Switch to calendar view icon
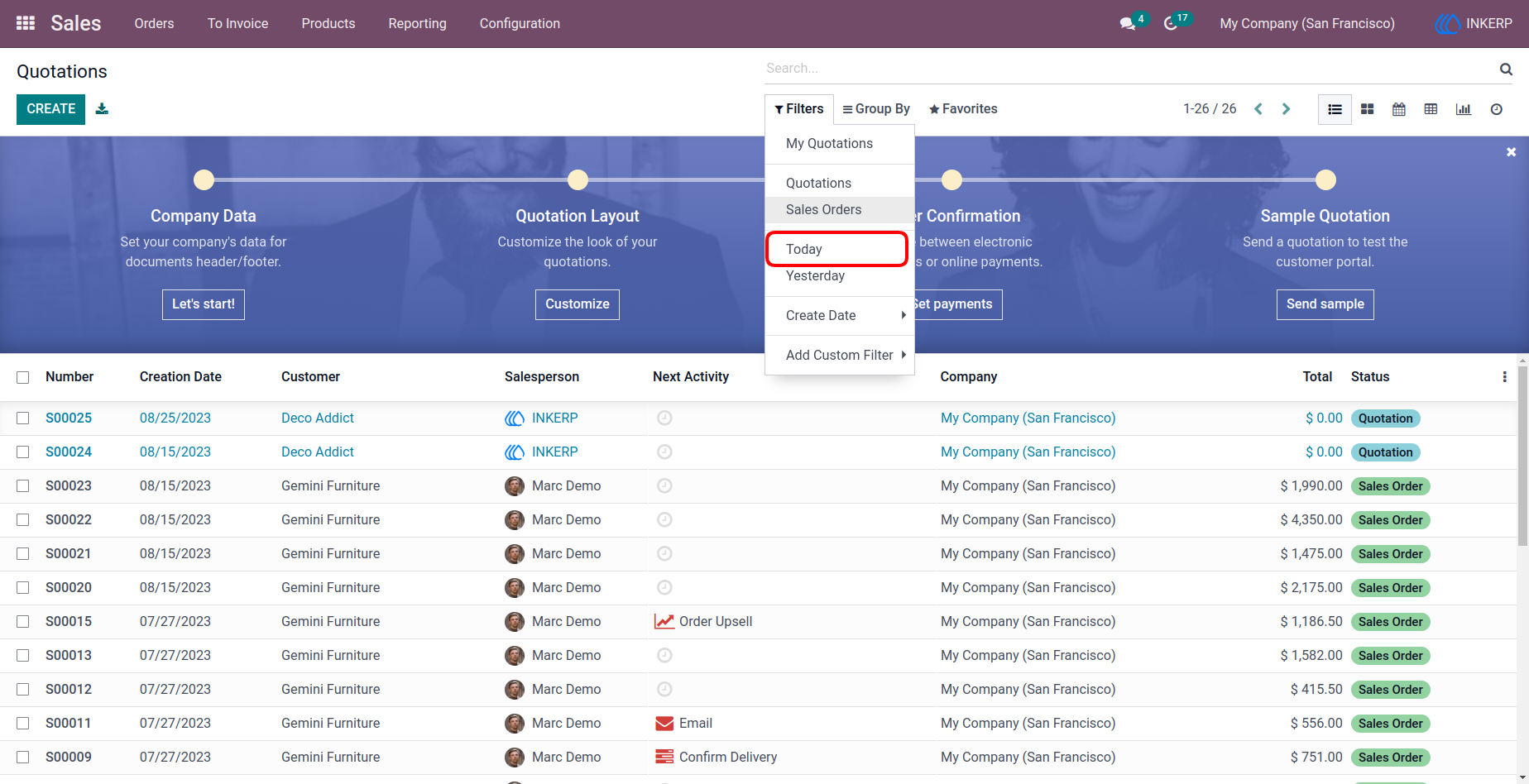Viewport: 1529px width, 784px height. click(x=1399, y=109)
